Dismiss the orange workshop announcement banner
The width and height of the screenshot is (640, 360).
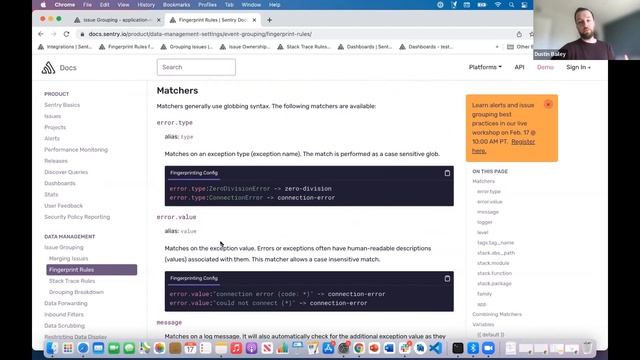click(548, 104)
